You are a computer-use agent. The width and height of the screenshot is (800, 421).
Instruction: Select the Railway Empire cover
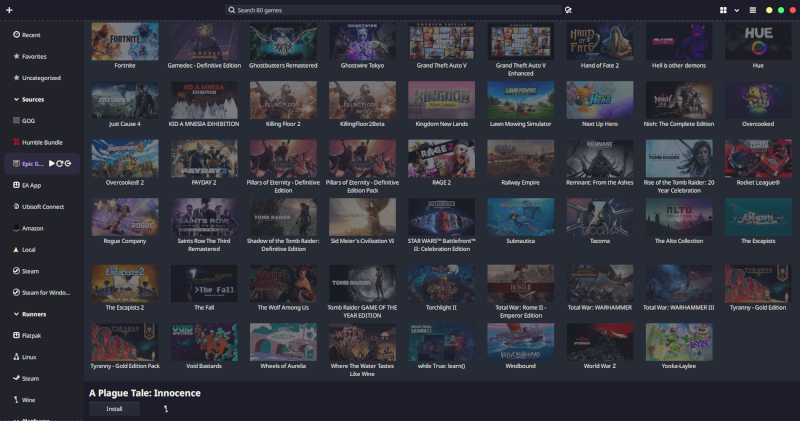click(520, 159)
